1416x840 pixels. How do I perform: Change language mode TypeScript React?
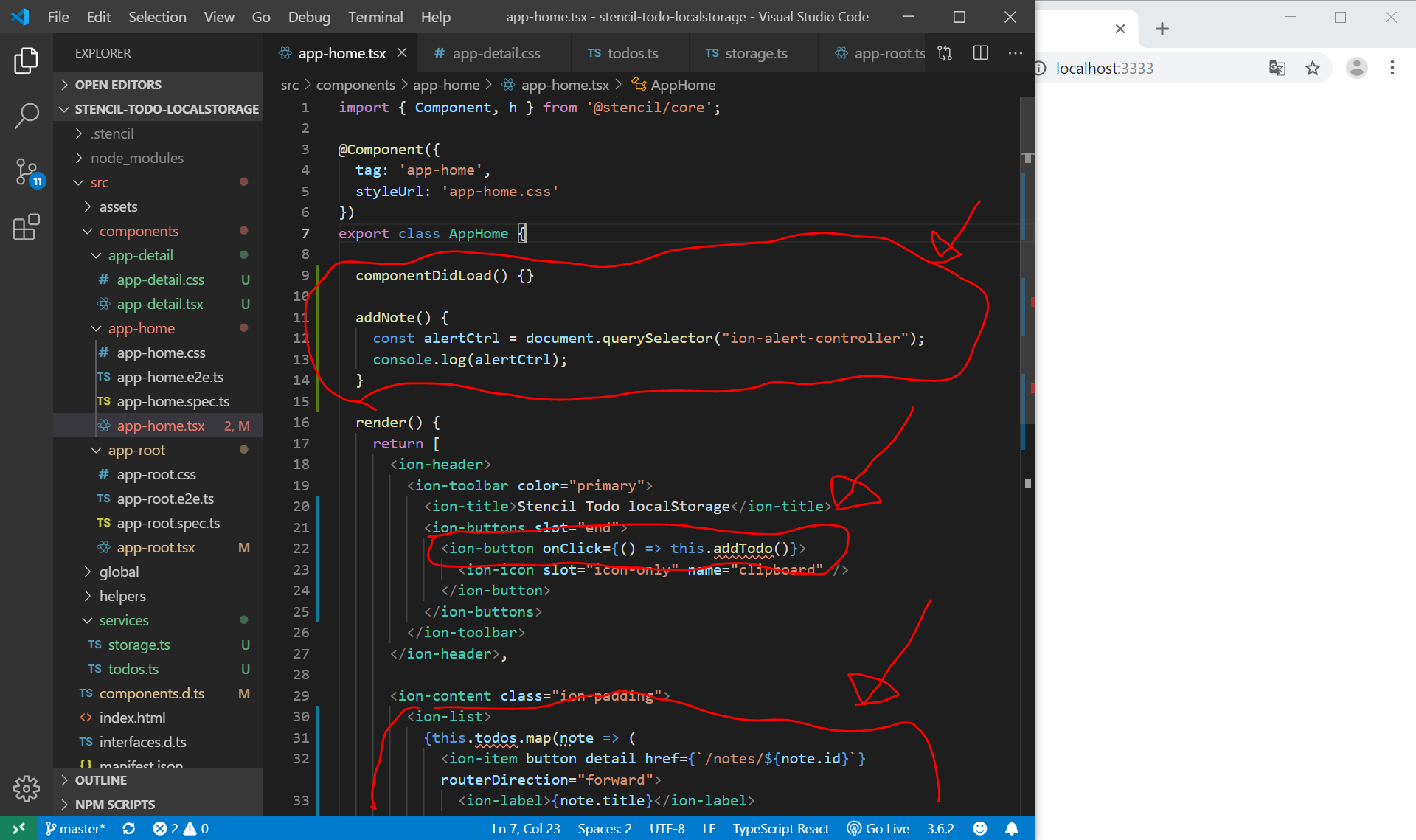pos(780,828)
